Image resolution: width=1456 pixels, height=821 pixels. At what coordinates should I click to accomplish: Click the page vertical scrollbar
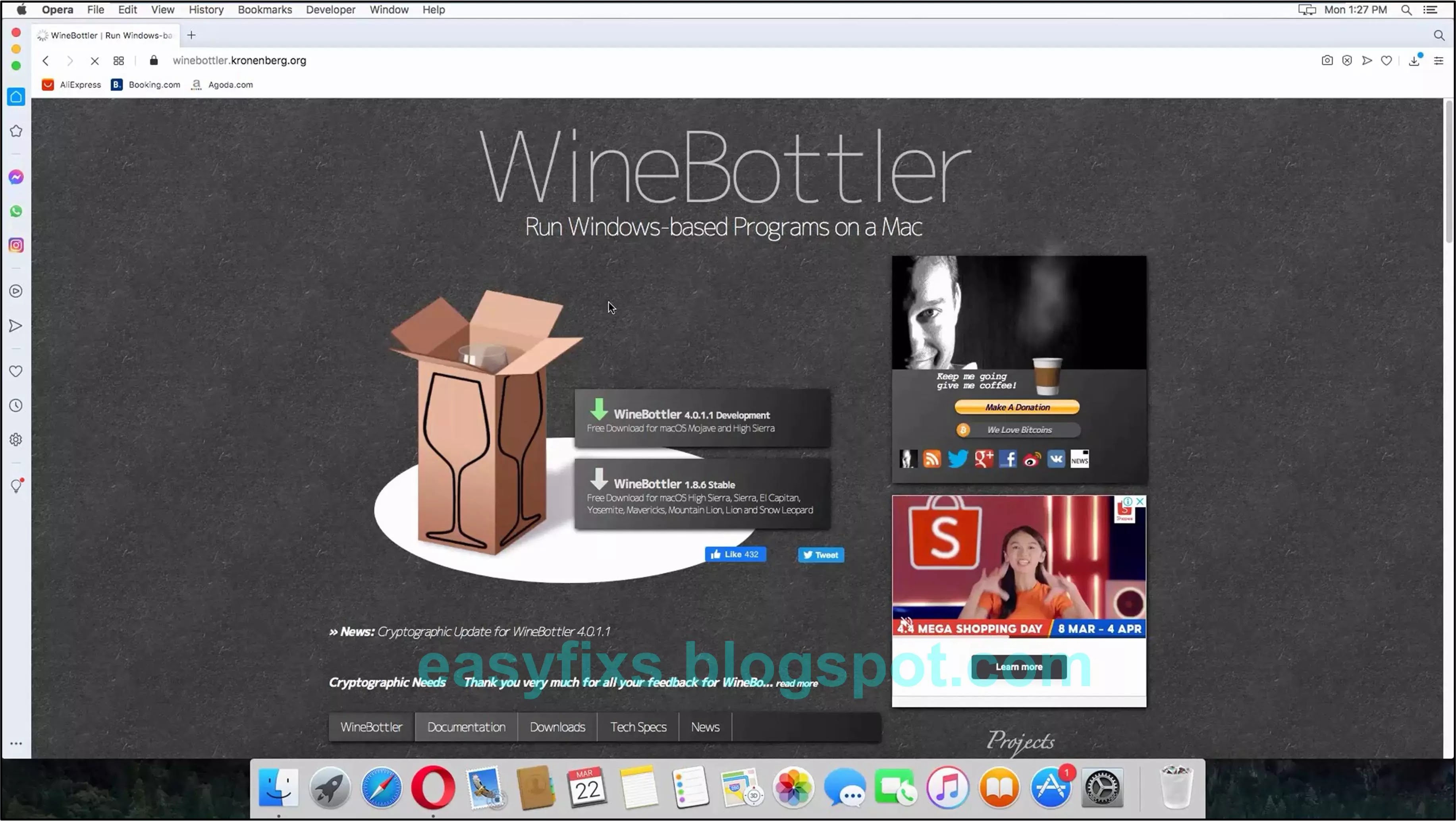click(1449, 172)
